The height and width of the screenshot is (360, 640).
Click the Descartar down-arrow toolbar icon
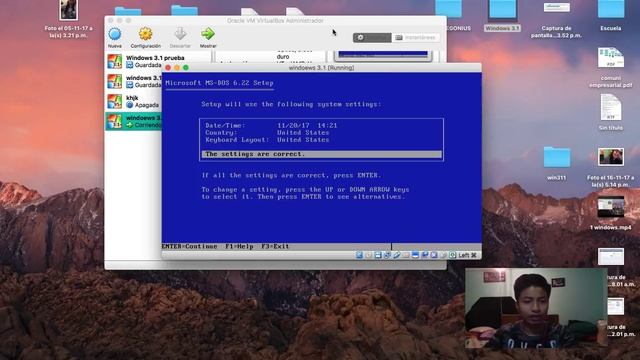[x=180, y=34]
